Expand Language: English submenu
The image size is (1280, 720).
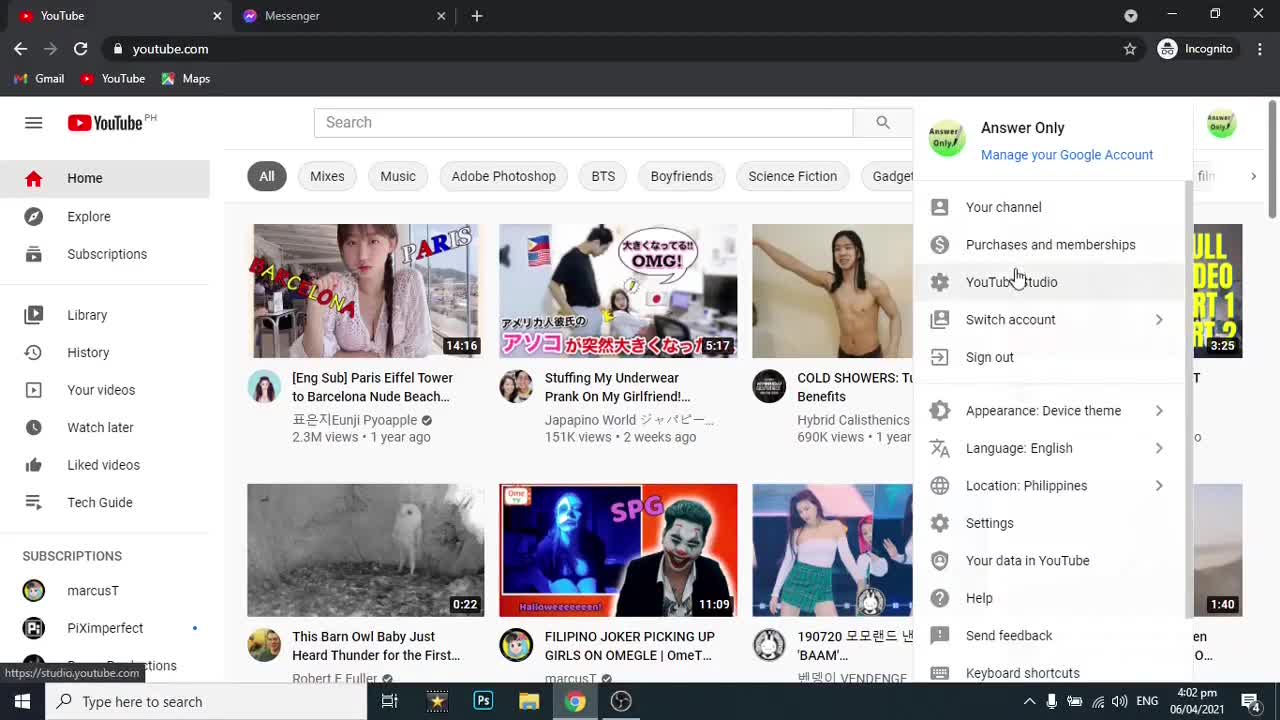tap(1049, 448)
